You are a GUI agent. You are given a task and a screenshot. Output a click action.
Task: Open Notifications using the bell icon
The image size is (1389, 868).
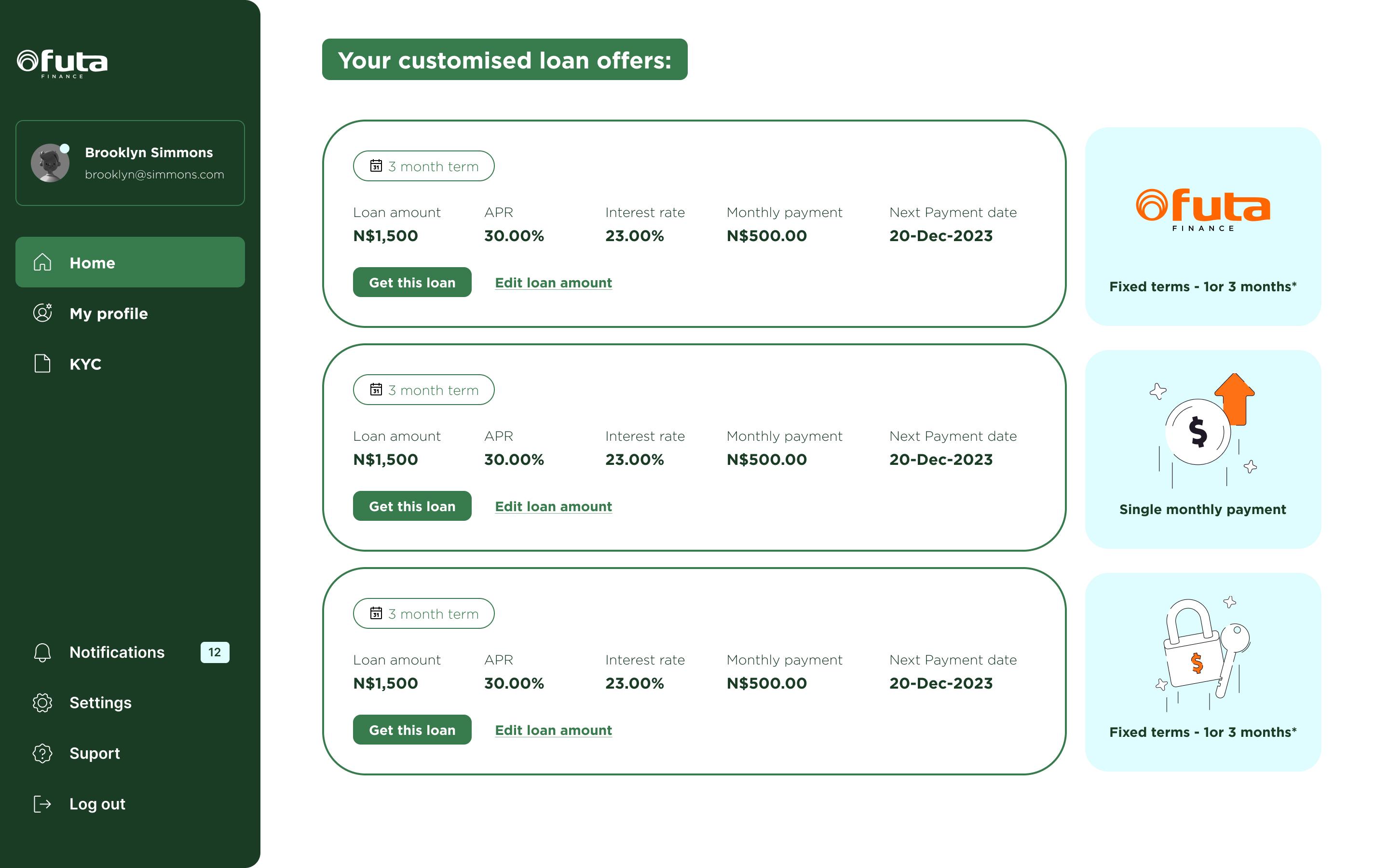[x=42, y=652]
